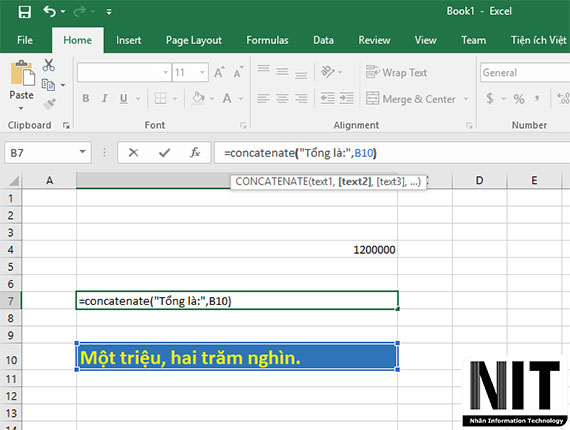Click Comma Style icon
This screenshot has width=570, height=430.
[537, 98]
